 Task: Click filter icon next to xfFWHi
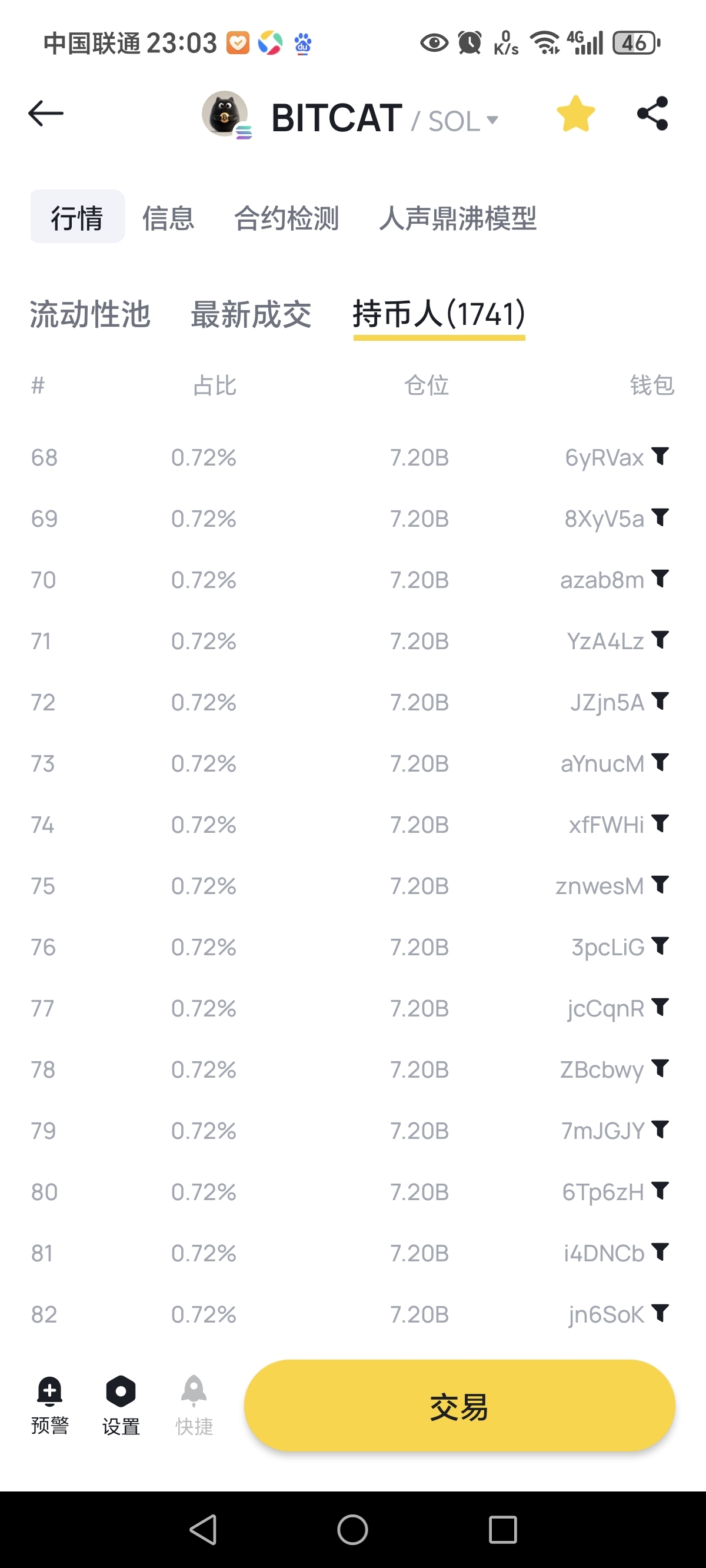660,823
